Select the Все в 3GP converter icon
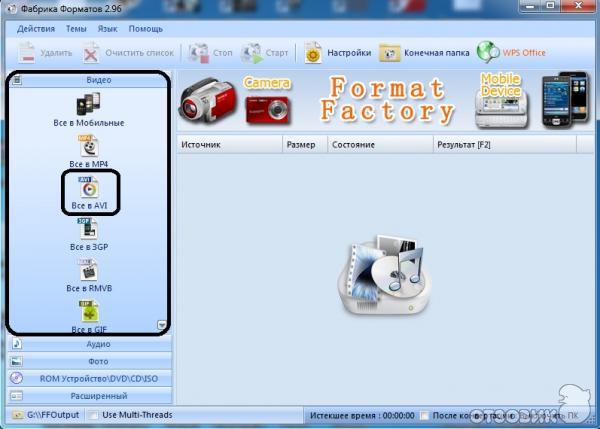The width and height of the screenshot is (600, 429). (89, 231)
